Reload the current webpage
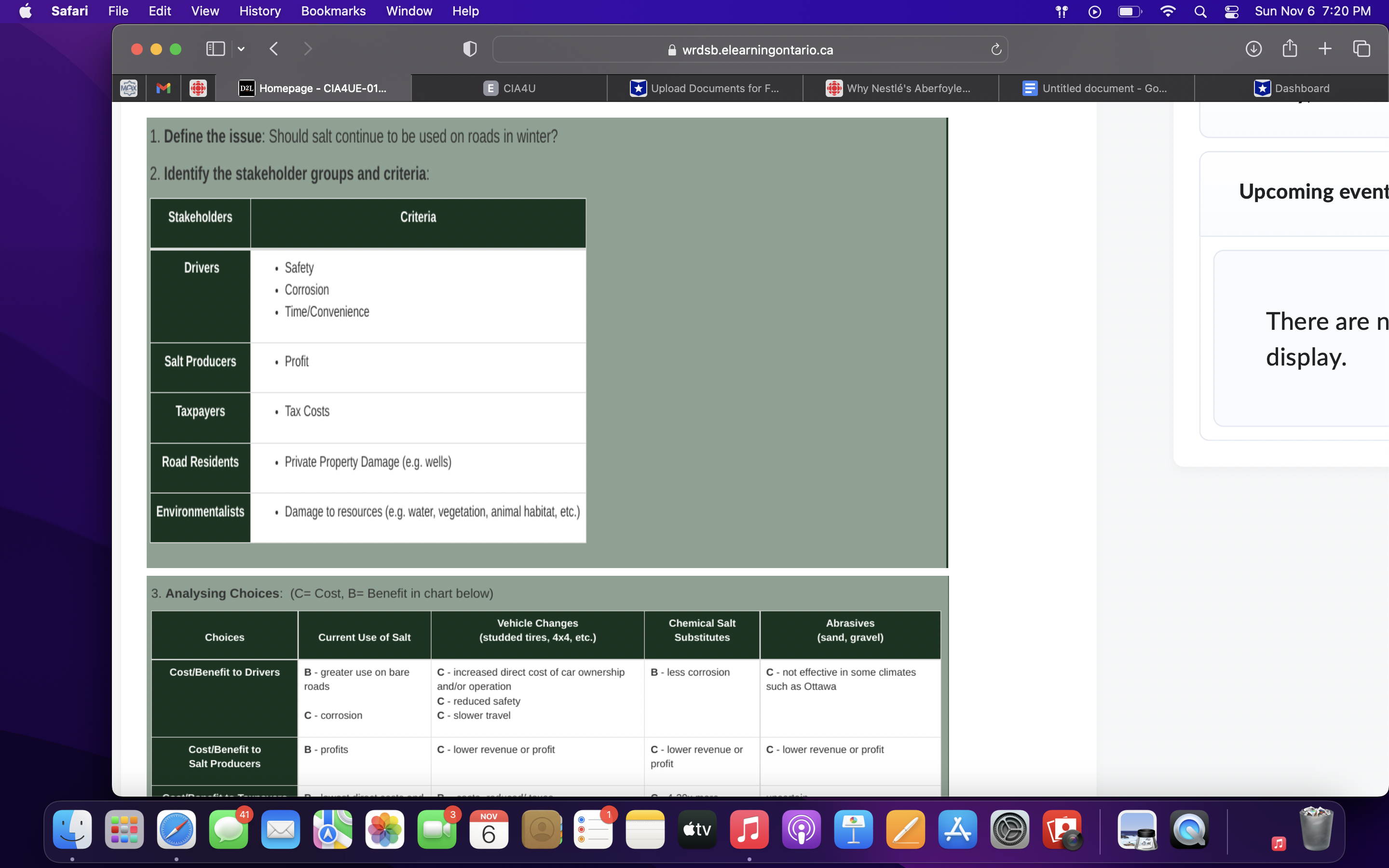Image resolution: width=1389 pixels, height=868 pixels. [995, 49]
